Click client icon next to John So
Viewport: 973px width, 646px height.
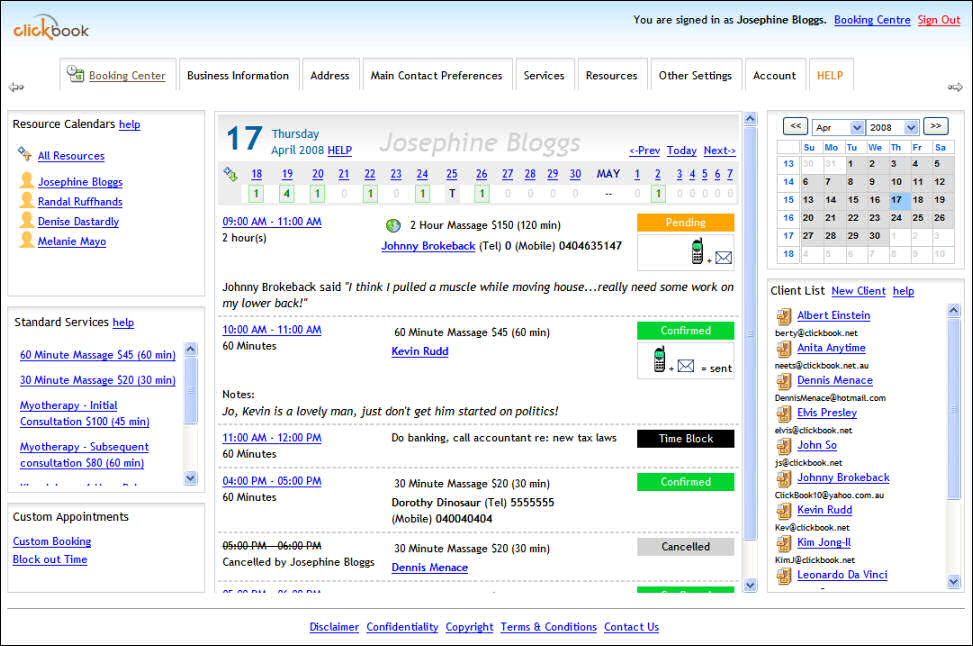tap(784, 446)
